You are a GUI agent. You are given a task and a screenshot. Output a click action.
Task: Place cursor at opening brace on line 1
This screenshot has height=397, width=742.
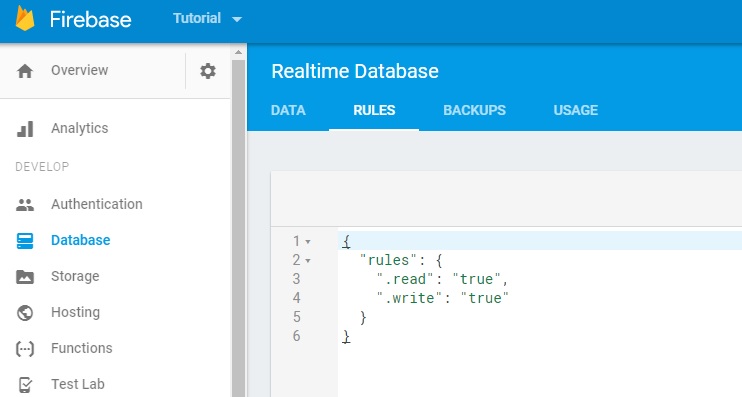click(346, 241)
